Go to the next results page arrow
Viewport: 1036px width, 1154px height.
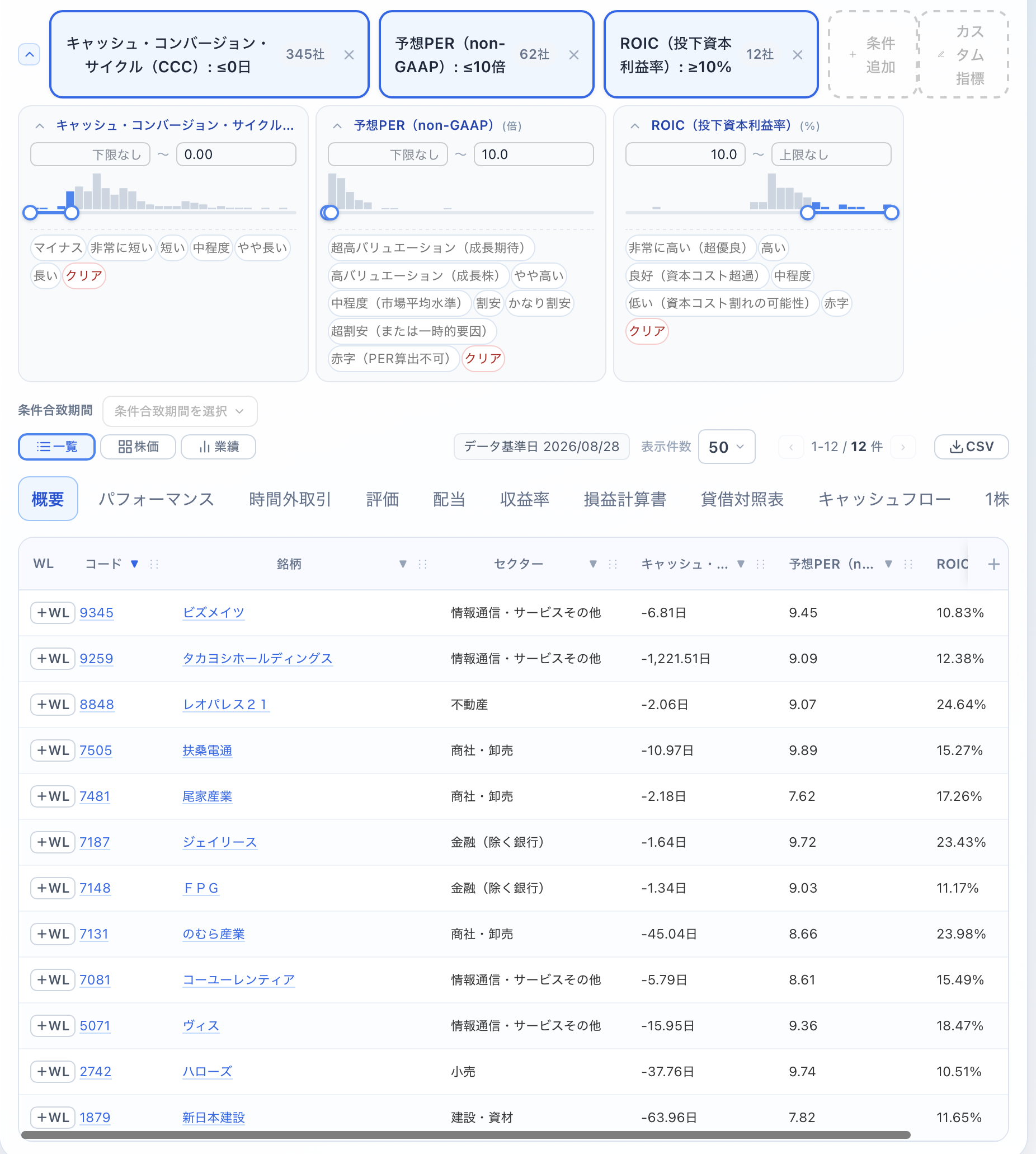[x=903, y=447]
